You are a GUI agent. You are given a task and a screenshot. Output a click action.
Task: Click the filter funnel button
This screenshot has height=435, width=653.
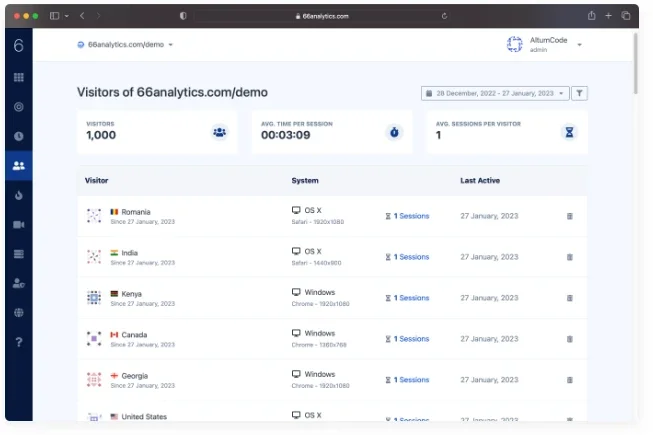pyautogui.click(x=579, y=93)
